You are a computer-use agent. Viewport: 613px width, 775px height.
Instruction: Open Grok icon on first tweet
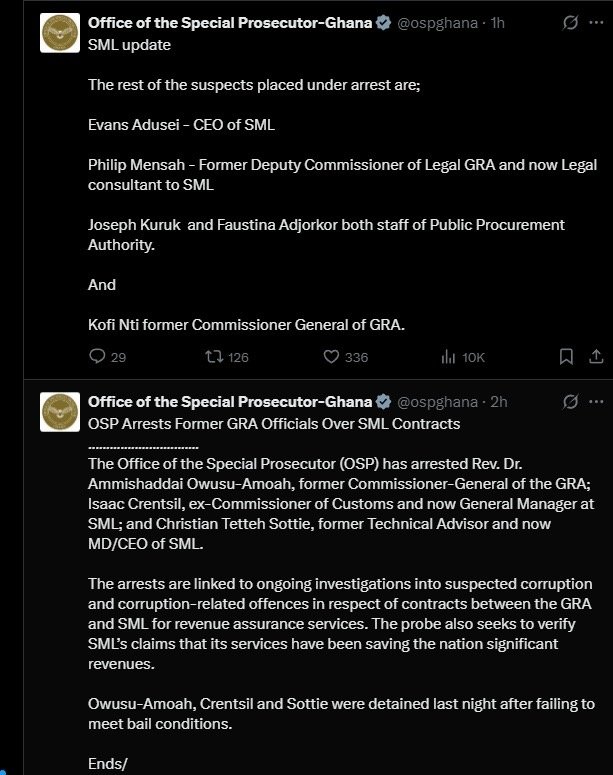coord(570,23)
